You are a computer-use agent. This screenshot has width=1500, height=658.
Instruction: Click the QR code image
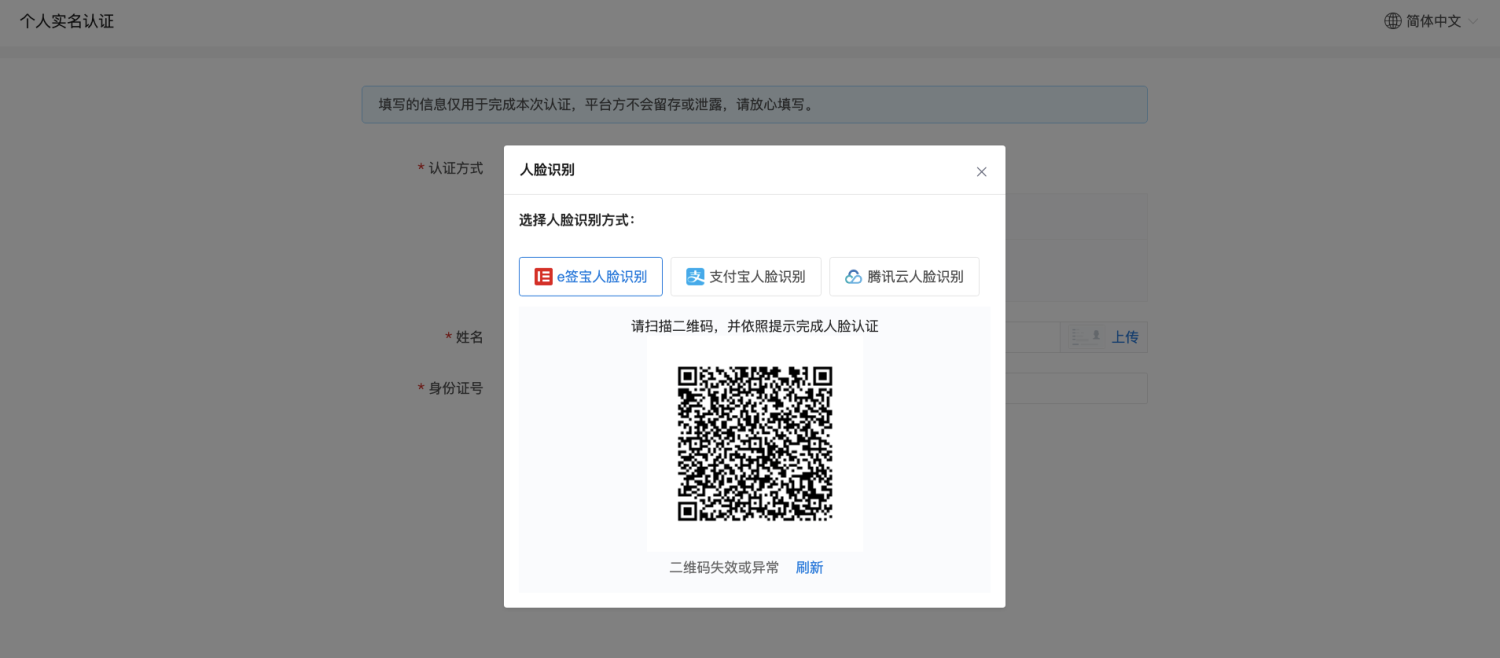755,443
